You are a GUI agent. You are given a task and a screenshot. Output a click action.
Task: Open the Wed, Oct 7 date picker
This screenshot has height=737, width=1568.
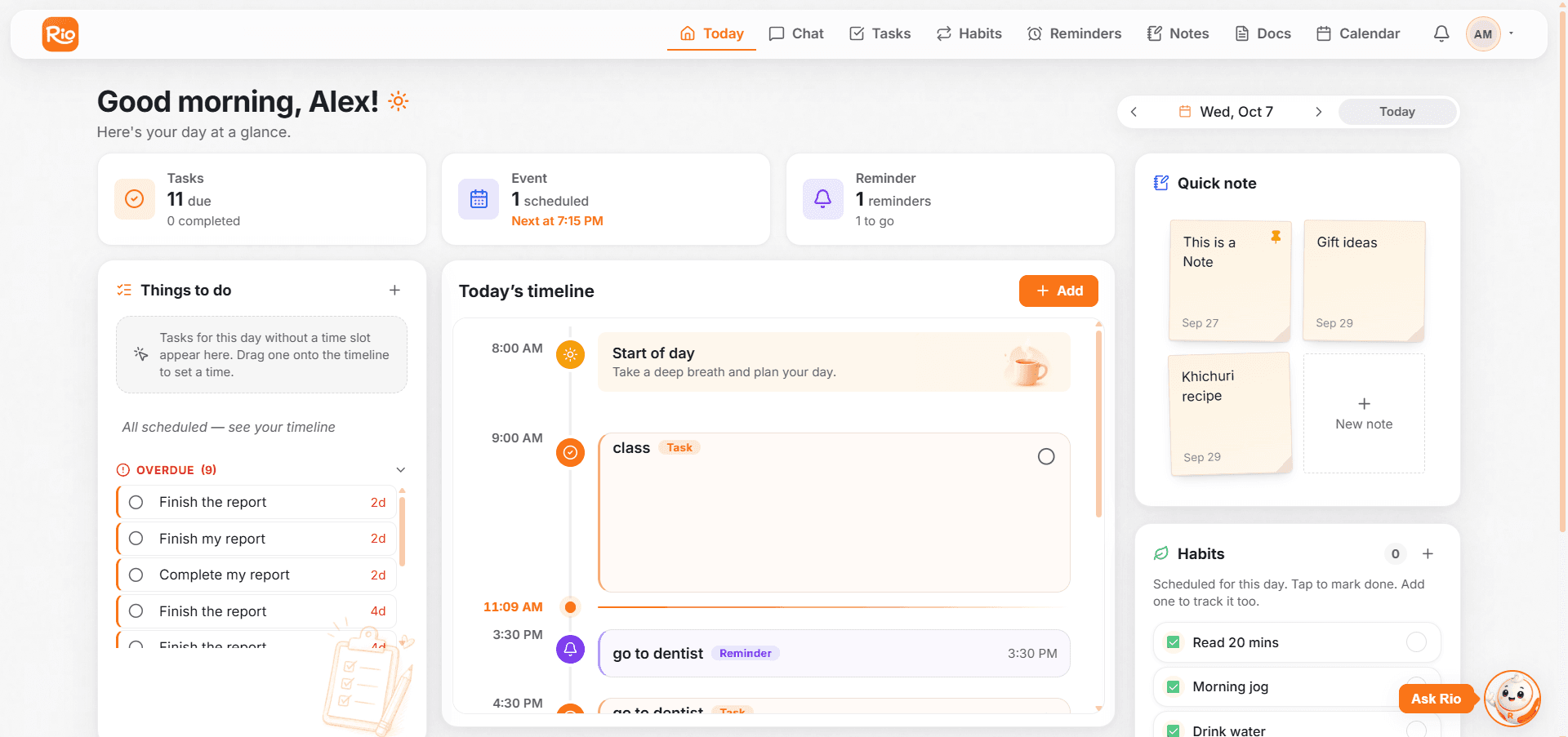pyautogui.click(x=1226, y=112)
